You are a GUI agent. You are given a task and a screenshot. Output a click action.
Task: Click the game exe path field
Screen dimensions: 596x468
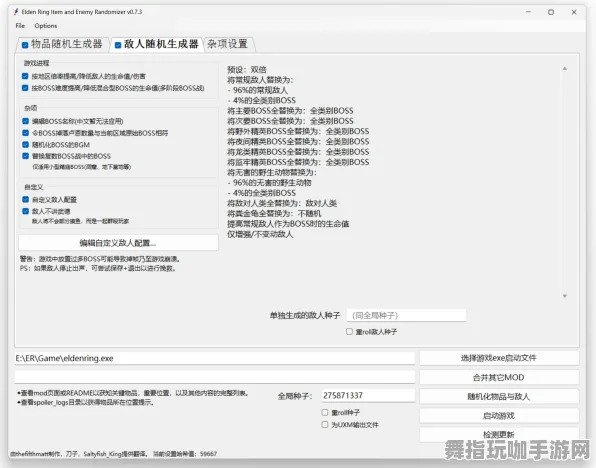(x=214, y=358)
